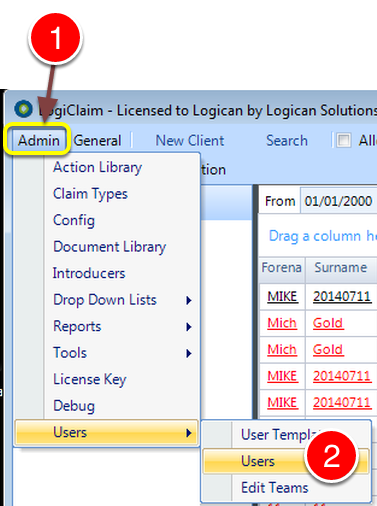Open the last red 20140711 surname link
The width and height of the screenshot is (377, 506).
[x=342, y=402]
